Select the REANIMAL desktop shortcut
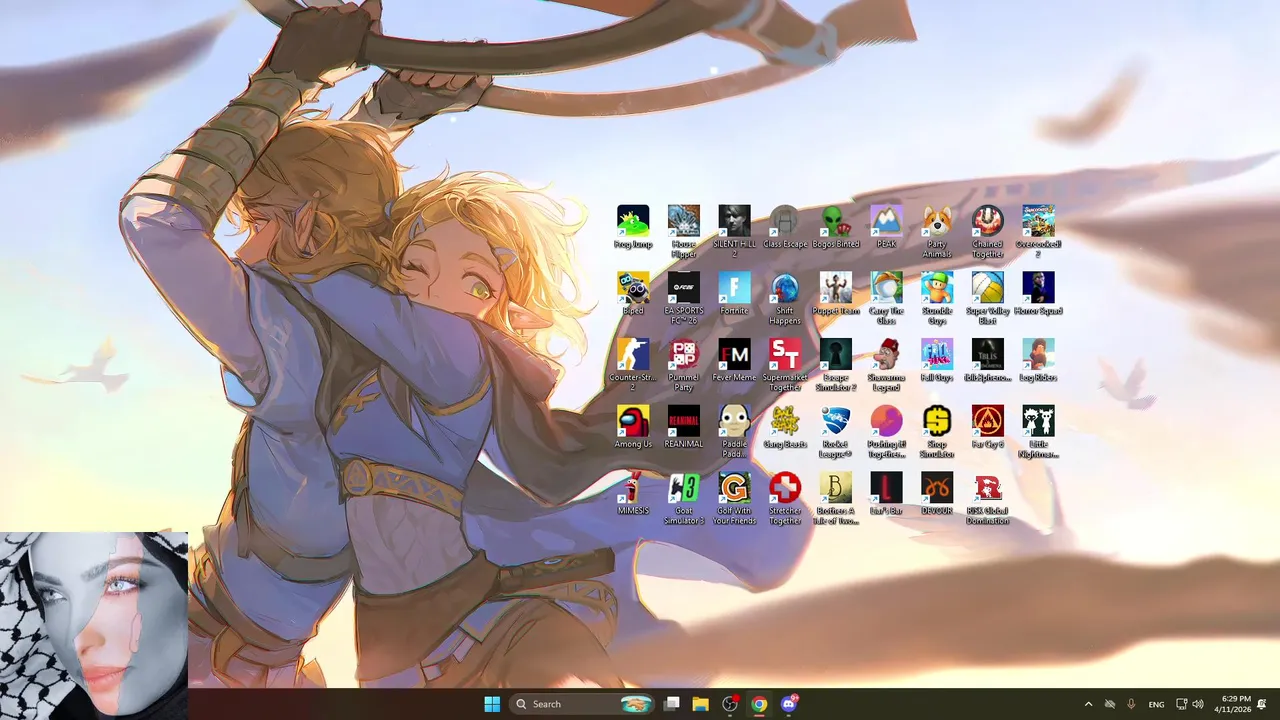The width and height of the screenshot is (1280, 720). (x=684, y=427)
